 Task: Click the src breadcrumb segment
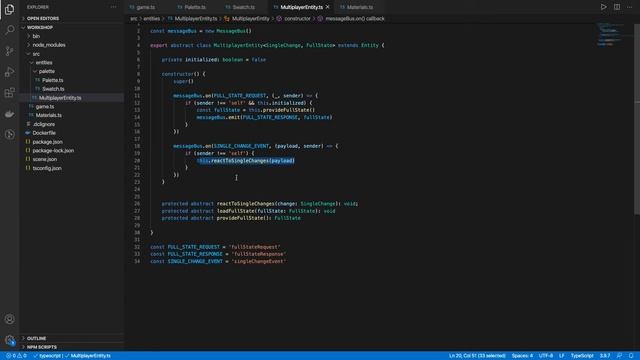tap(133, 19)
